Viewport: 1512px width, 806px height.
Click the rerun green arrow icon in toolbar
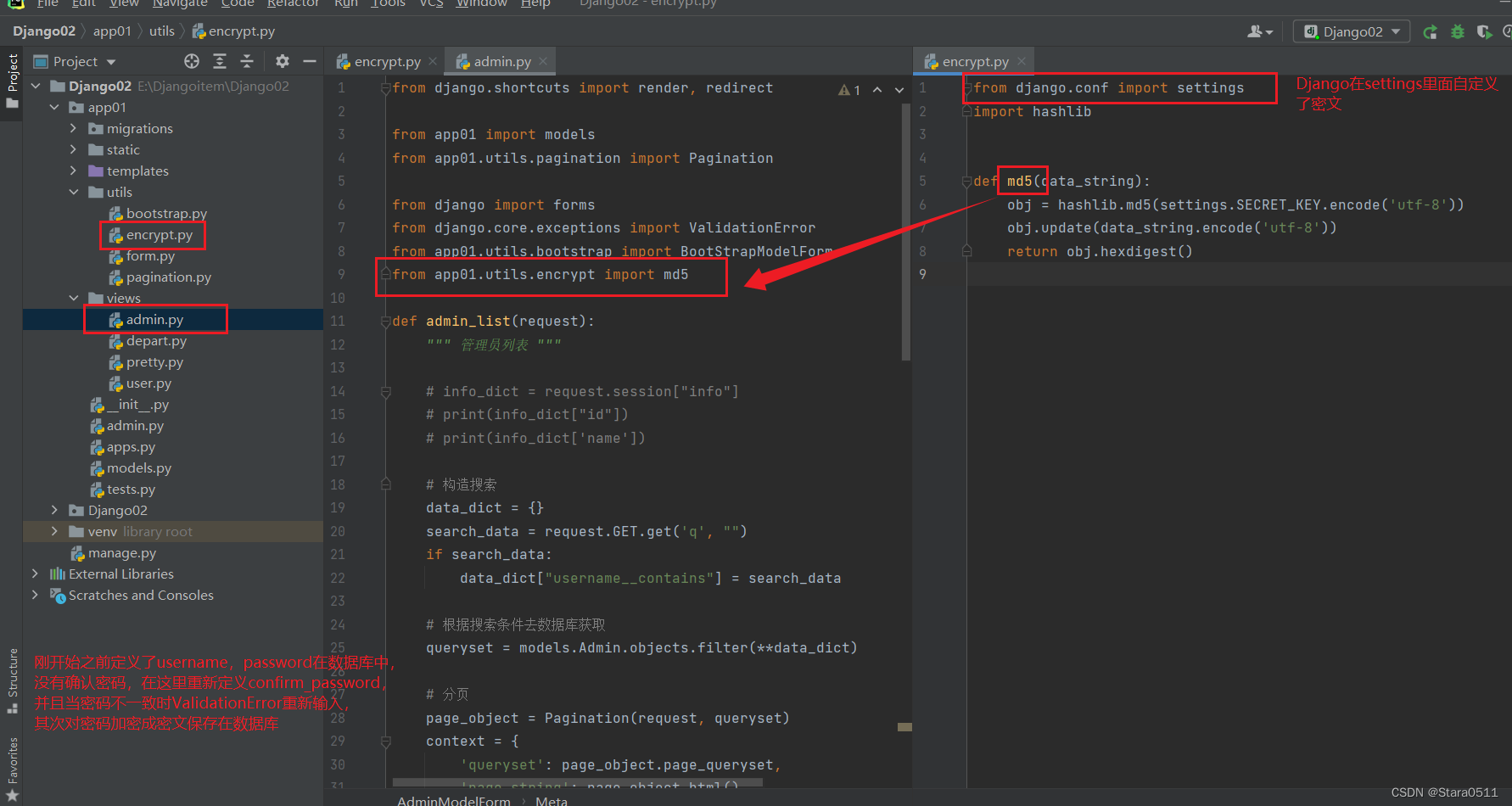point(1431,32)
